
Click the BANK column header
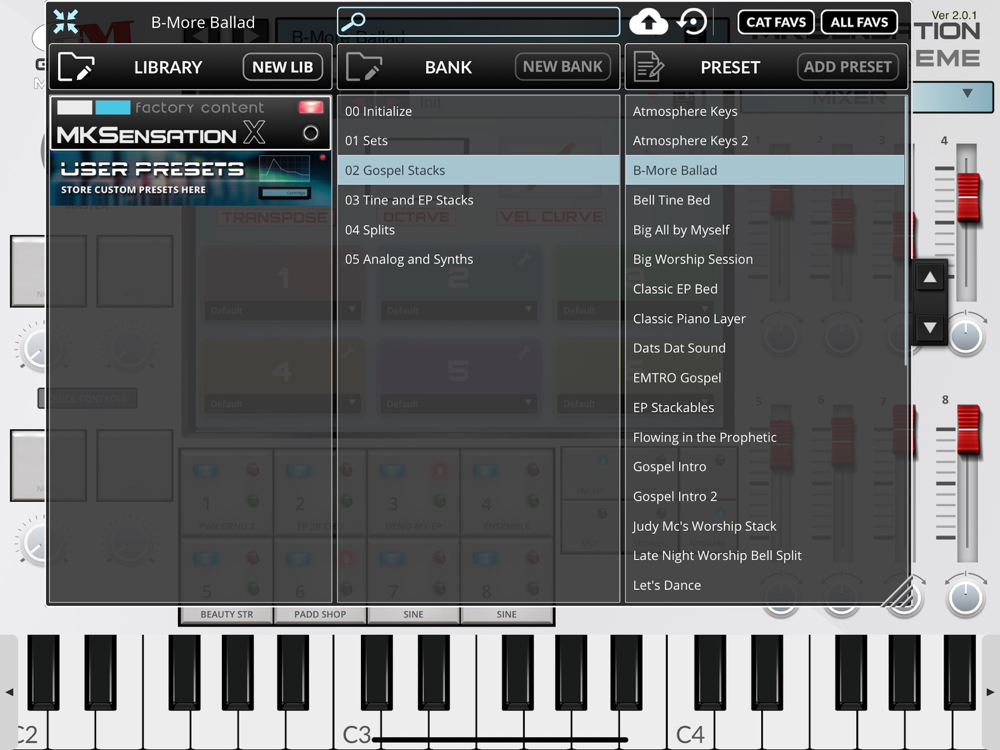coord(448,67)
